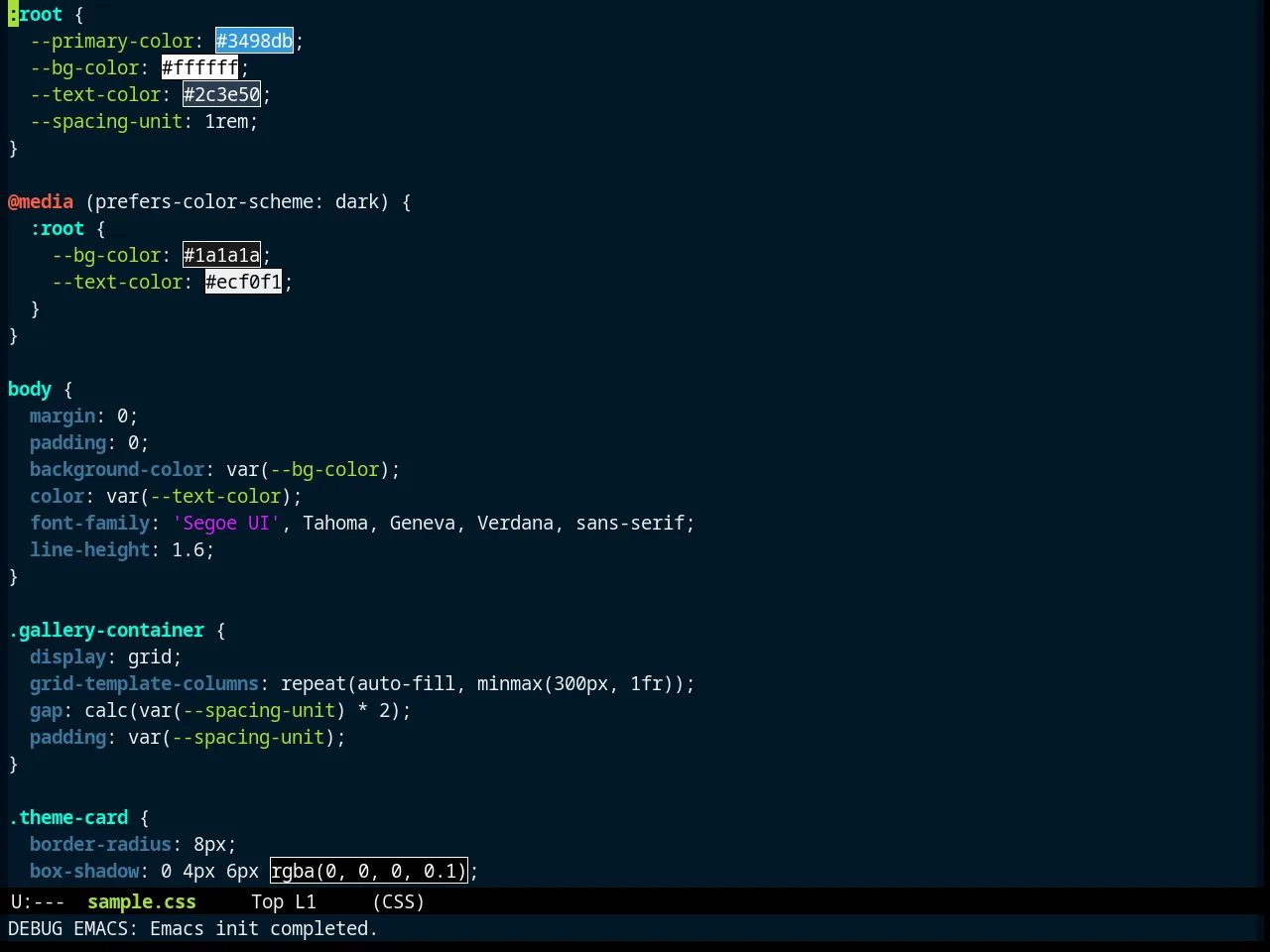This screenshot has width=1270, height=952.
Task: Click the grid-template-columns property
Action: tap(145, 683)
